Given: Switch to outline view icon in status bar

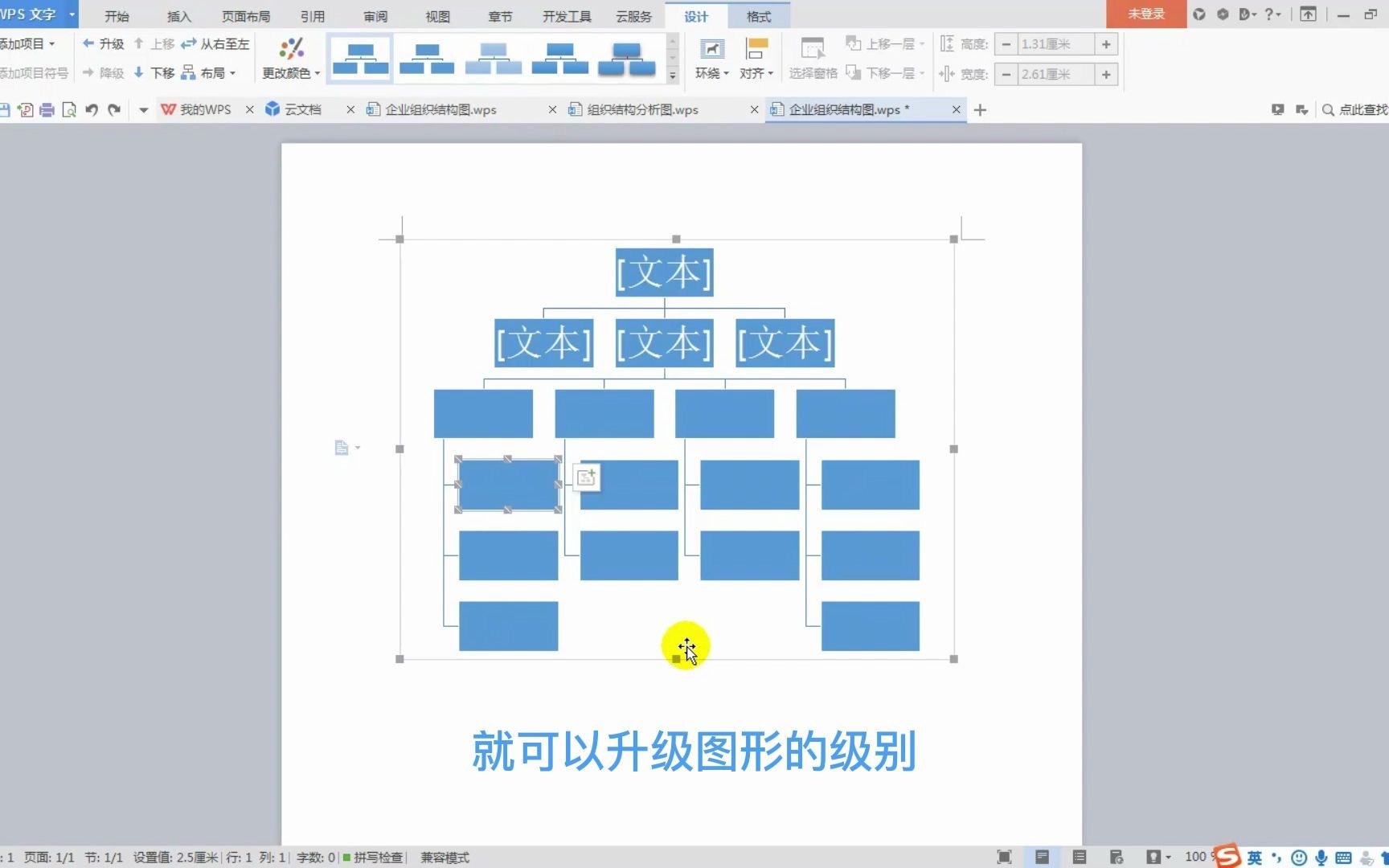Looking at the screenshot, I should [1080, 857].
